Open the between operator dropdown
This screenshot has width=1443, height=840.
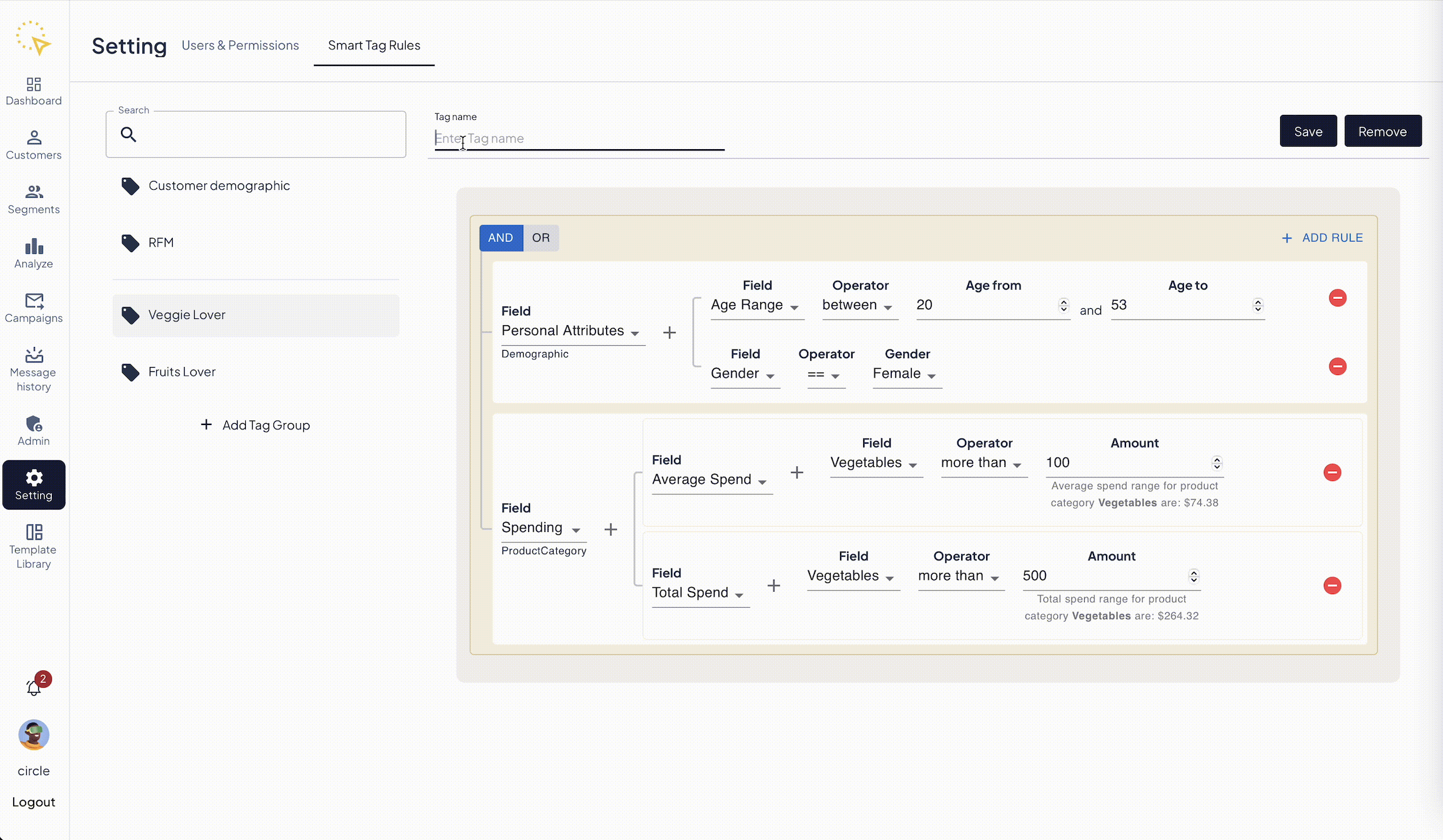coord(857,305)
